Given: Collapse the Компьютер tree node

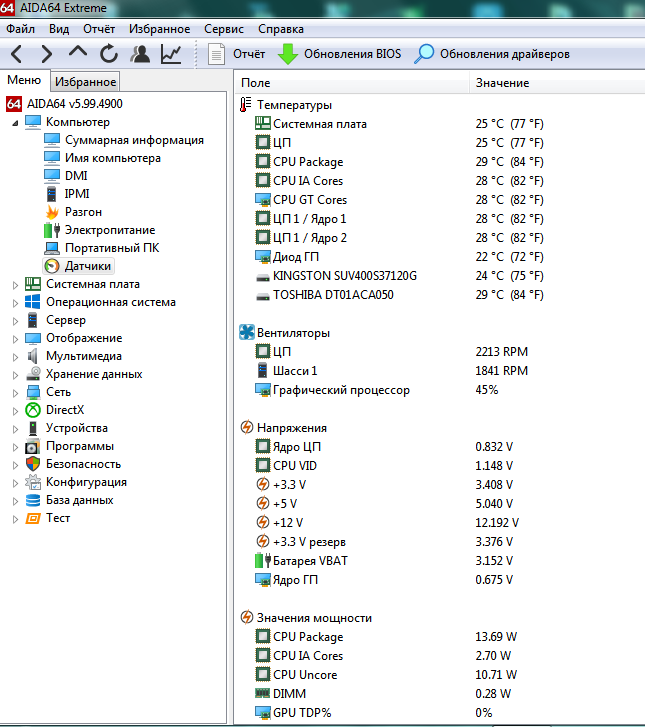Looking at the screenshot, I should point(14,122).
